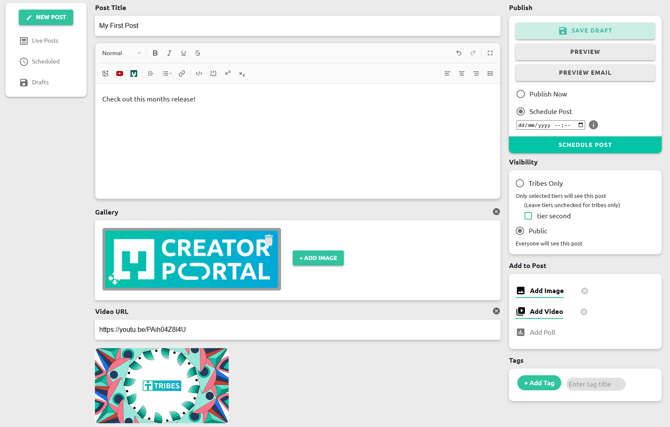Insert a YouTube video embed
670x427 pixels.
120,74
